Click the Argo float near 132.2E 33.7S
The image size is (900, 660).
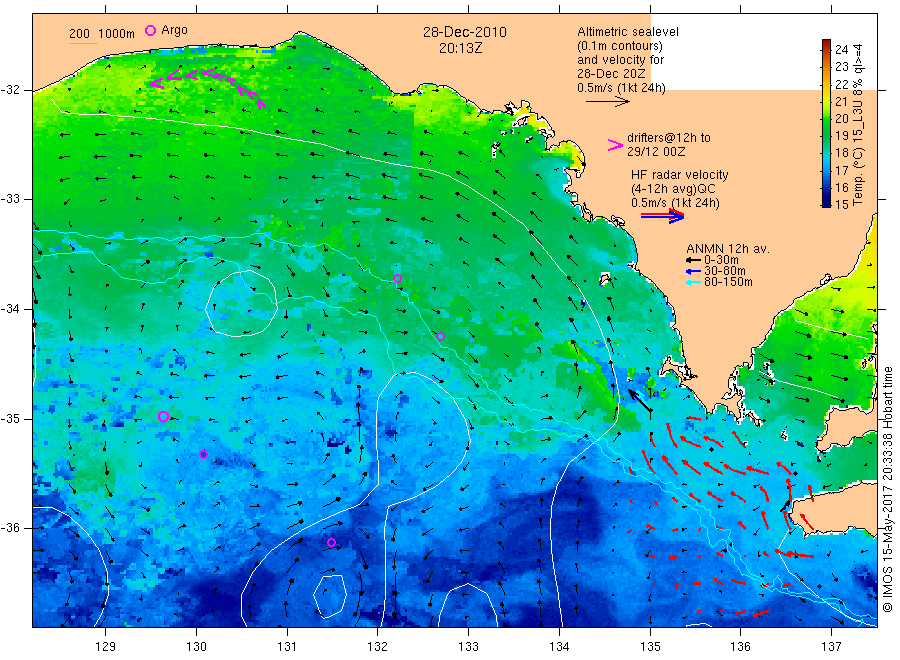pos(397,279)
